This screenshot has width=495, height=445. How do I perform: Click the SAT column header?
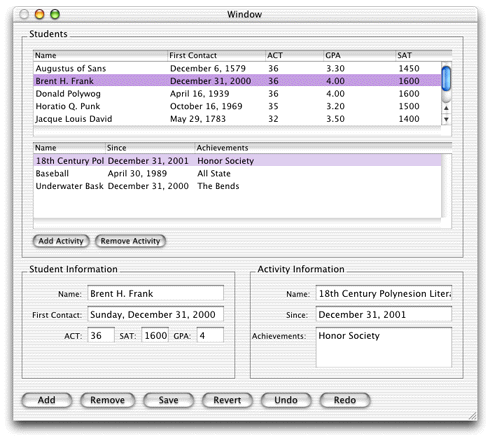pos(424,55)
